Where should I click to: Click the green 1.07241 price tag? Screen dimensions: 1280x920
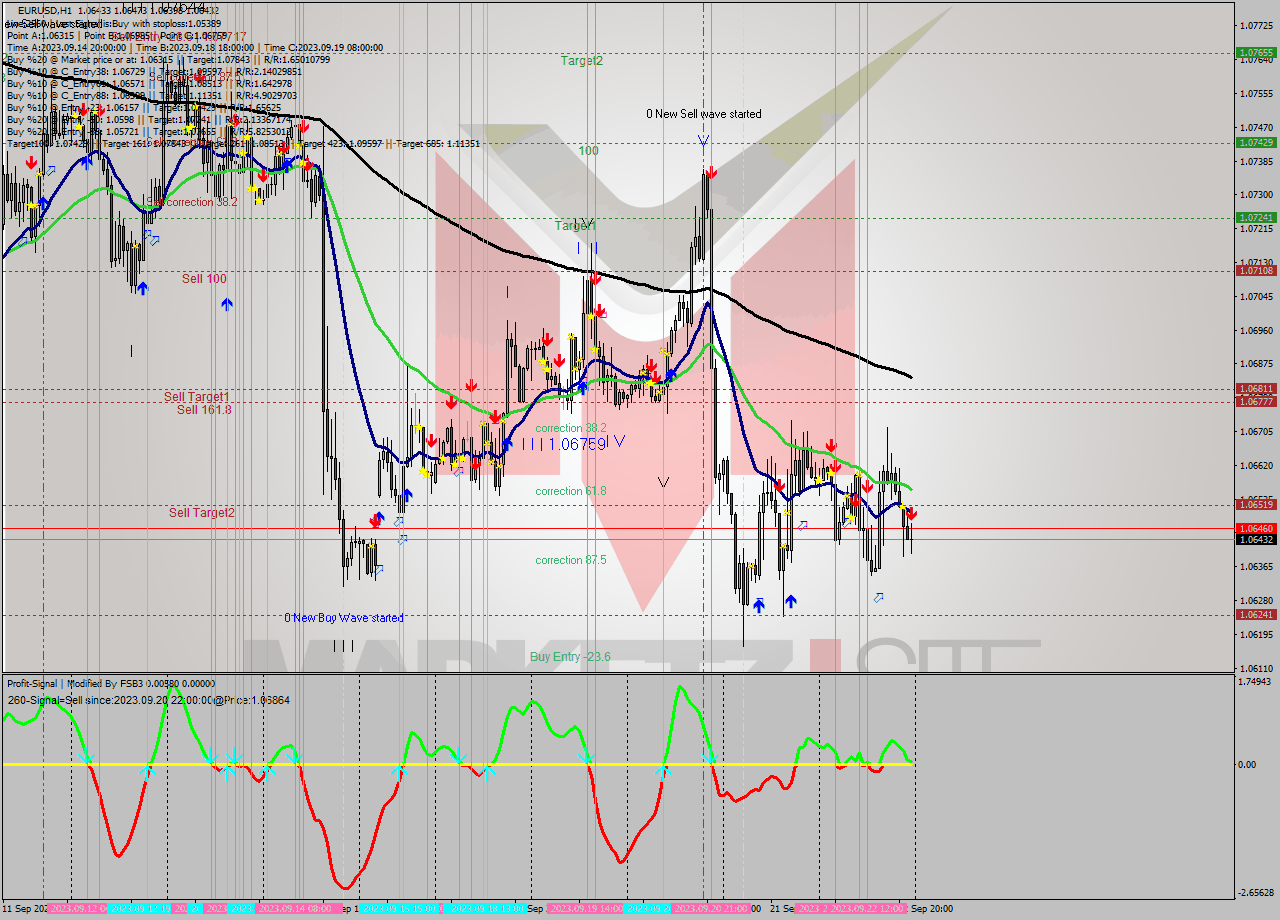[x=1255, y=217]
